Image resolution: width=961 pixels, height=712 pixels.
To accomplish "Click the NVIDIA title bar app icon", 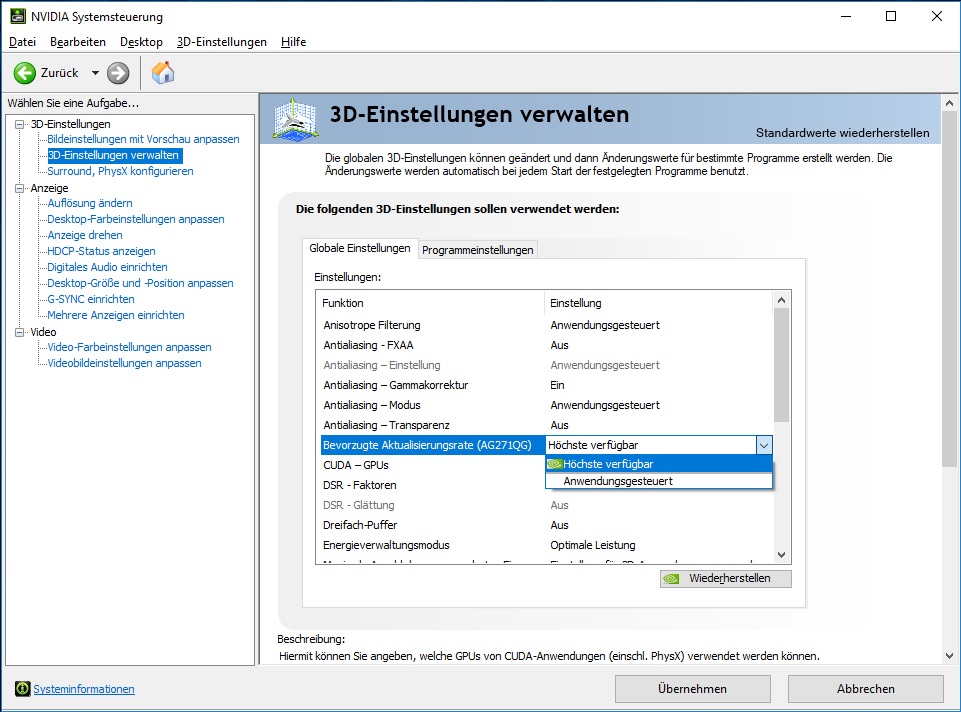I will [x=18, y=16].
